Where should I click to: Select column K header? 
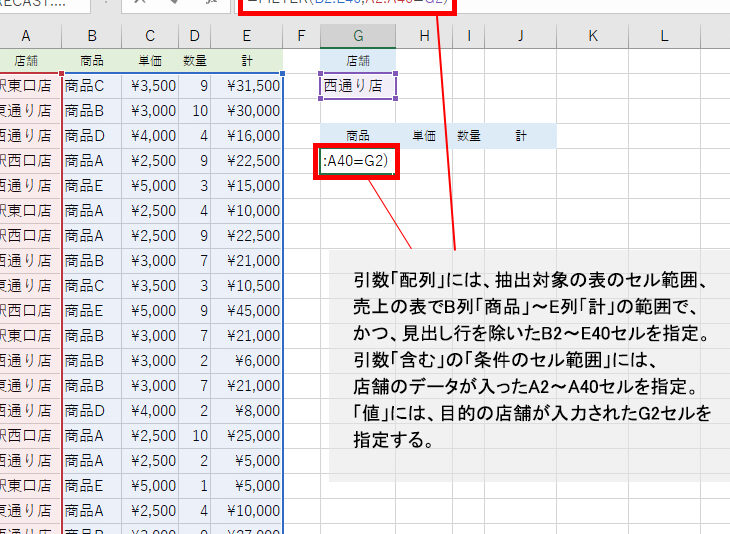point(592,36)
